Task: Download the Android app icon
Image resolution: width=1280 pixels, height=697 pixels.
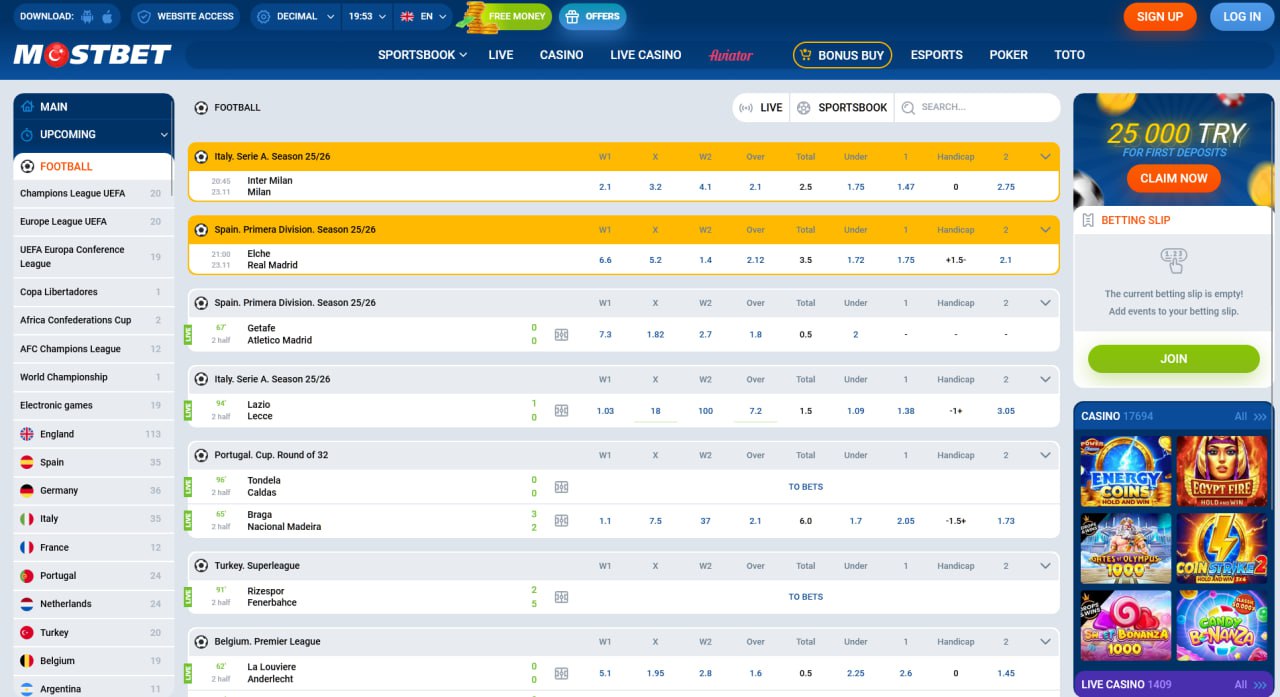Action: click(87, 17)
